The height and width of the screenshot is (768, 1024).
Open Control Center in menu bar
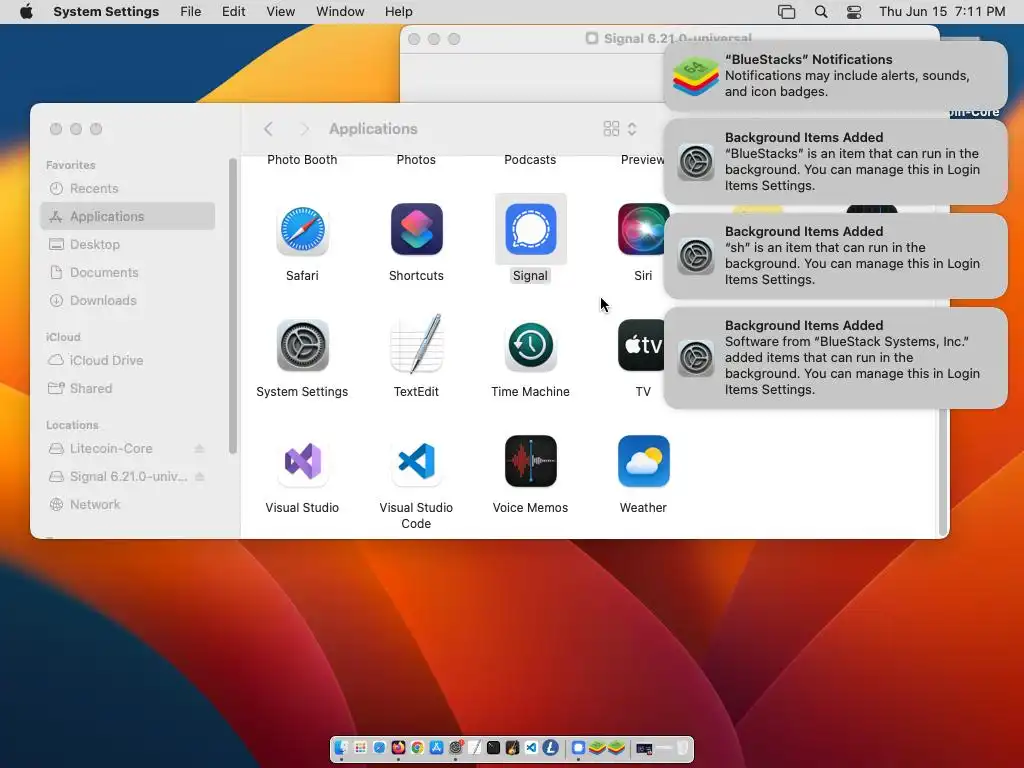click(x=854, y=12)
